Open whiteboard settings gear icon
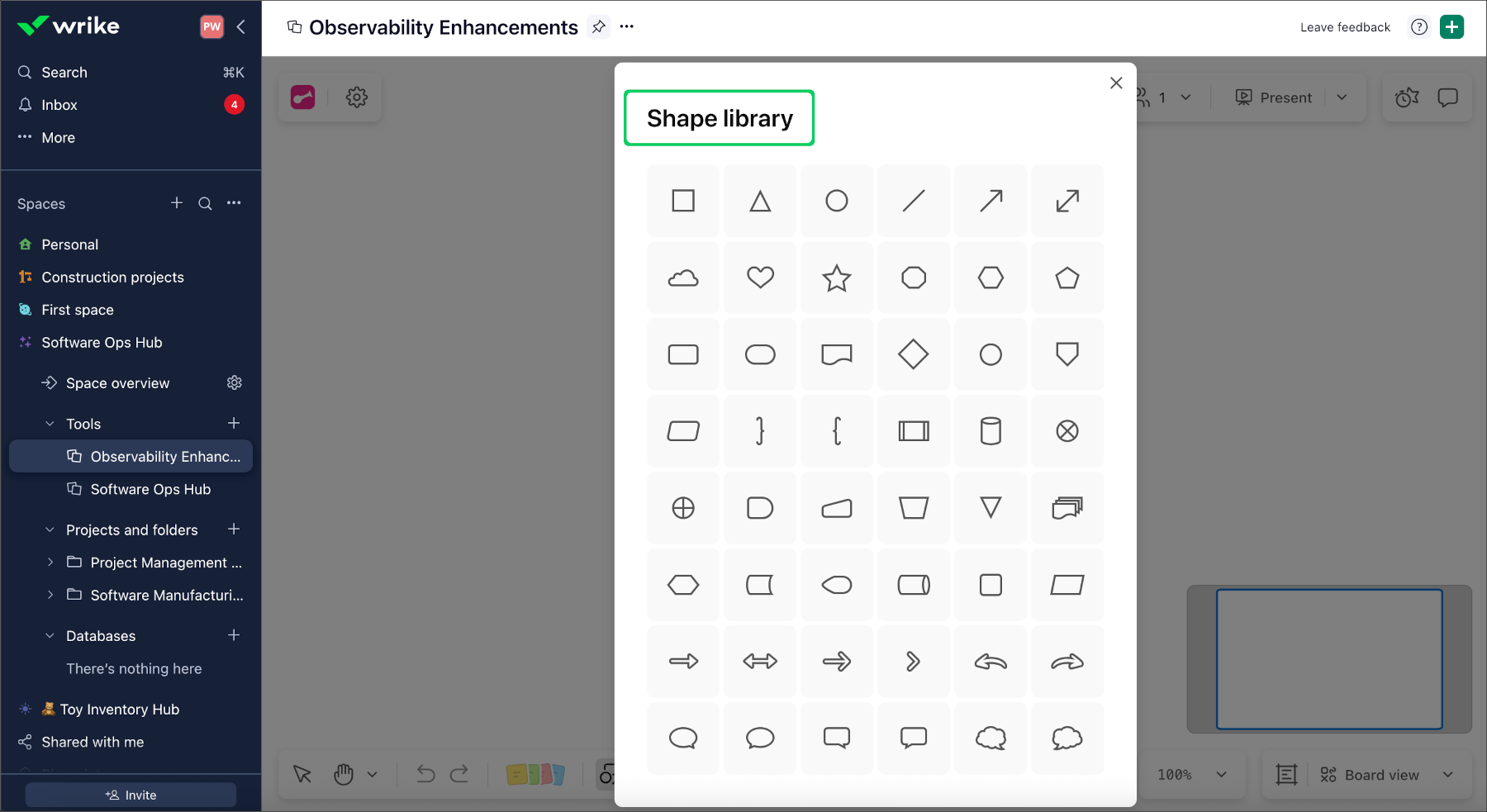1487x812 pixels. pos(357,97)
